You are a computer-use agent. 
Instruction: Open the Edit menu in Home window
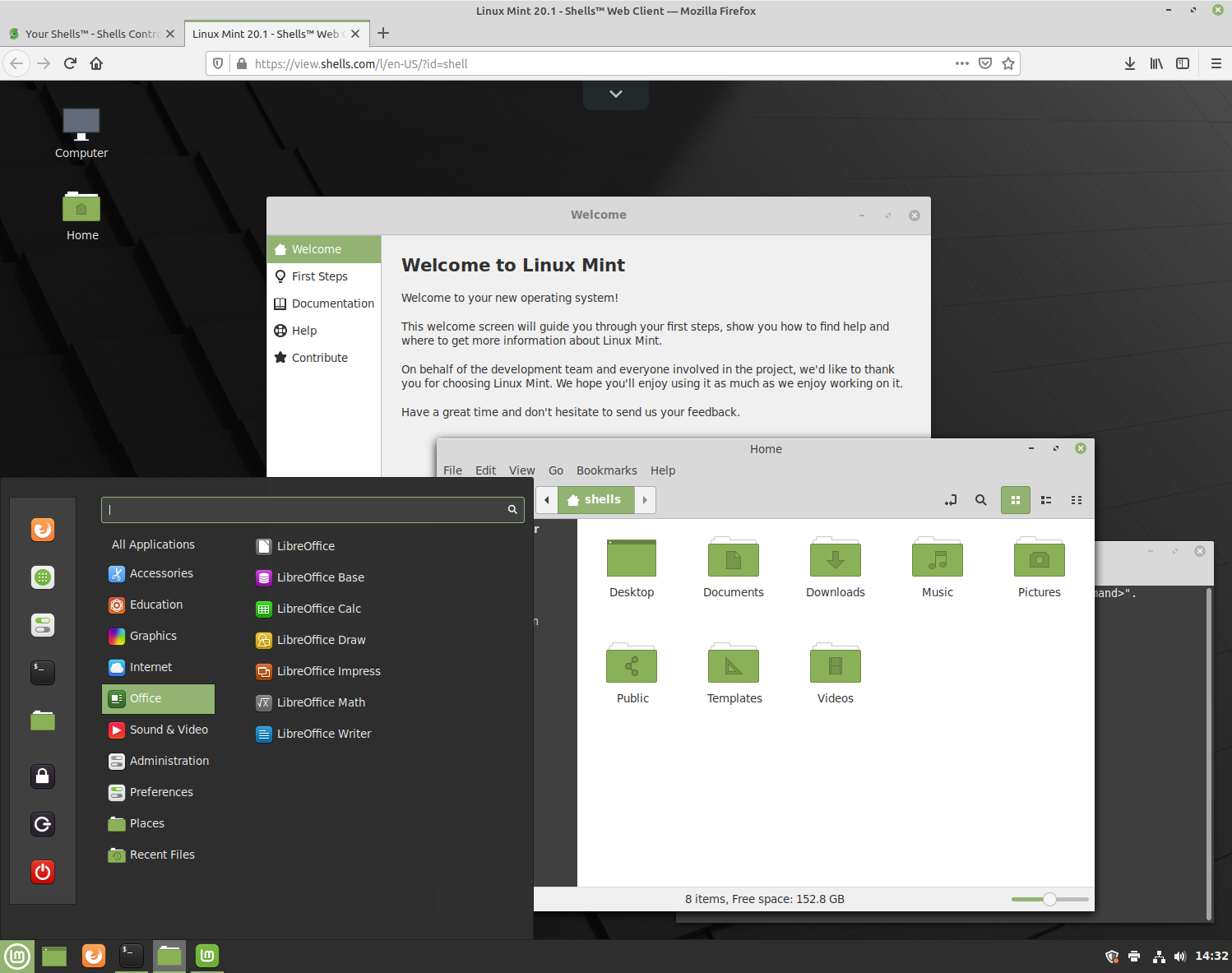point(485,470)
